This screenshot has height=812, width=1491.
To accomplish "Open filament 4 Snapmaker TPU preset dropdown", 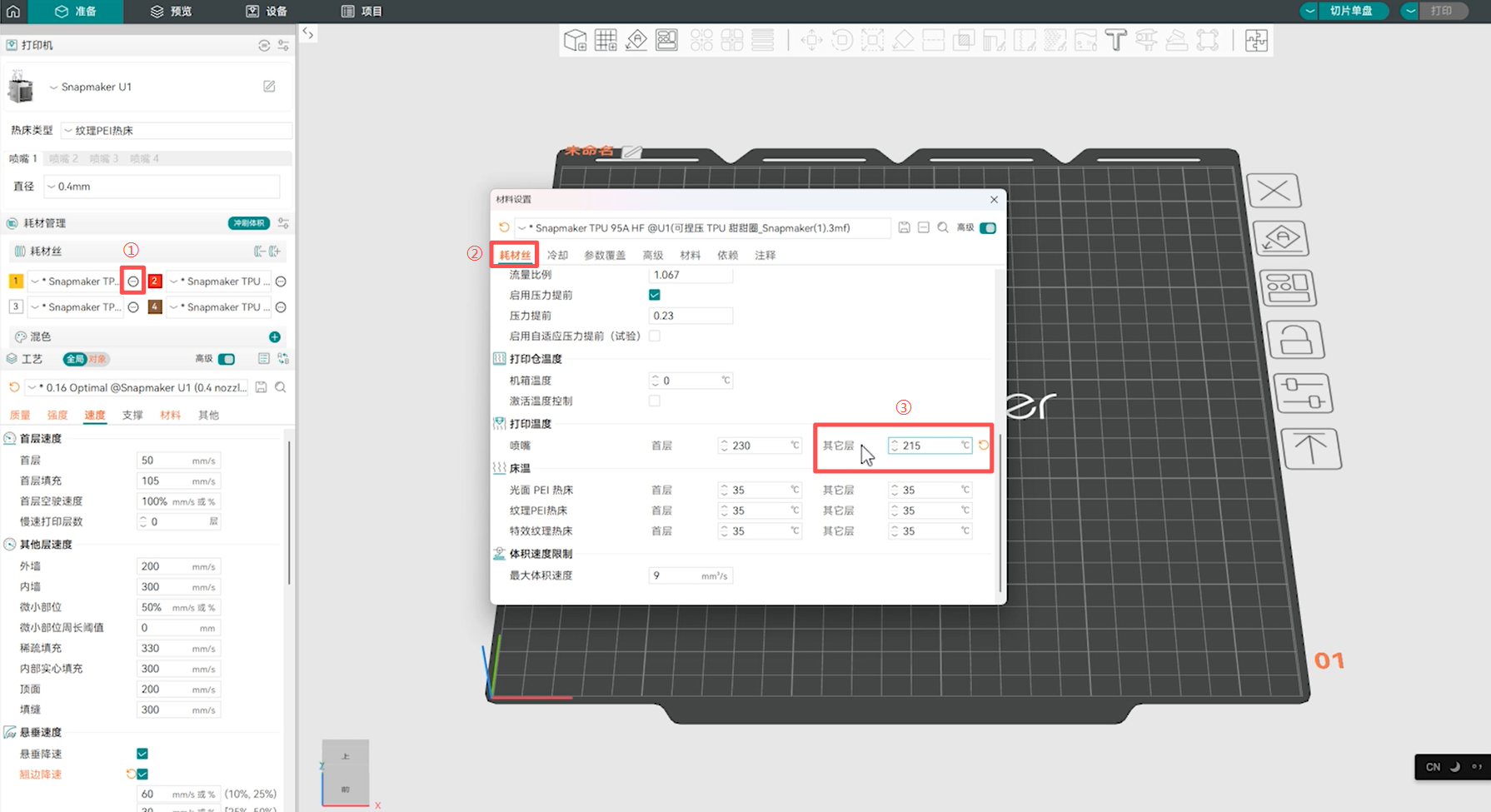I will coord(220,307).
